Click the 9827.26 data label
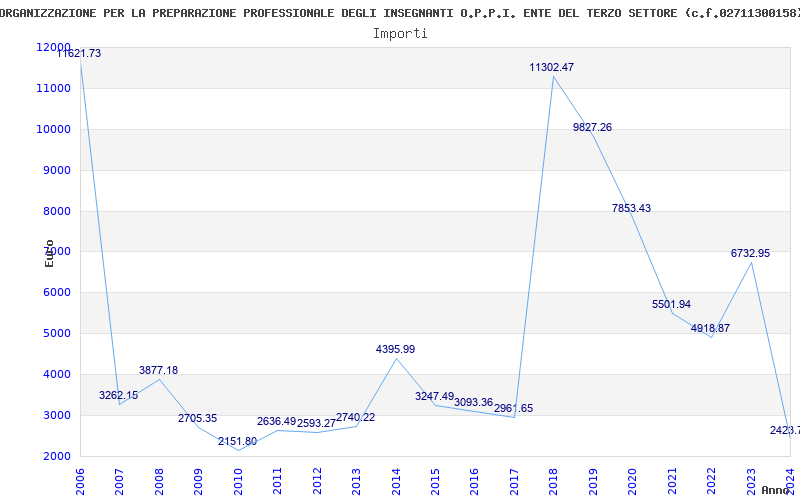The height and width of the screenshot is (500, 800). point(592,128)
